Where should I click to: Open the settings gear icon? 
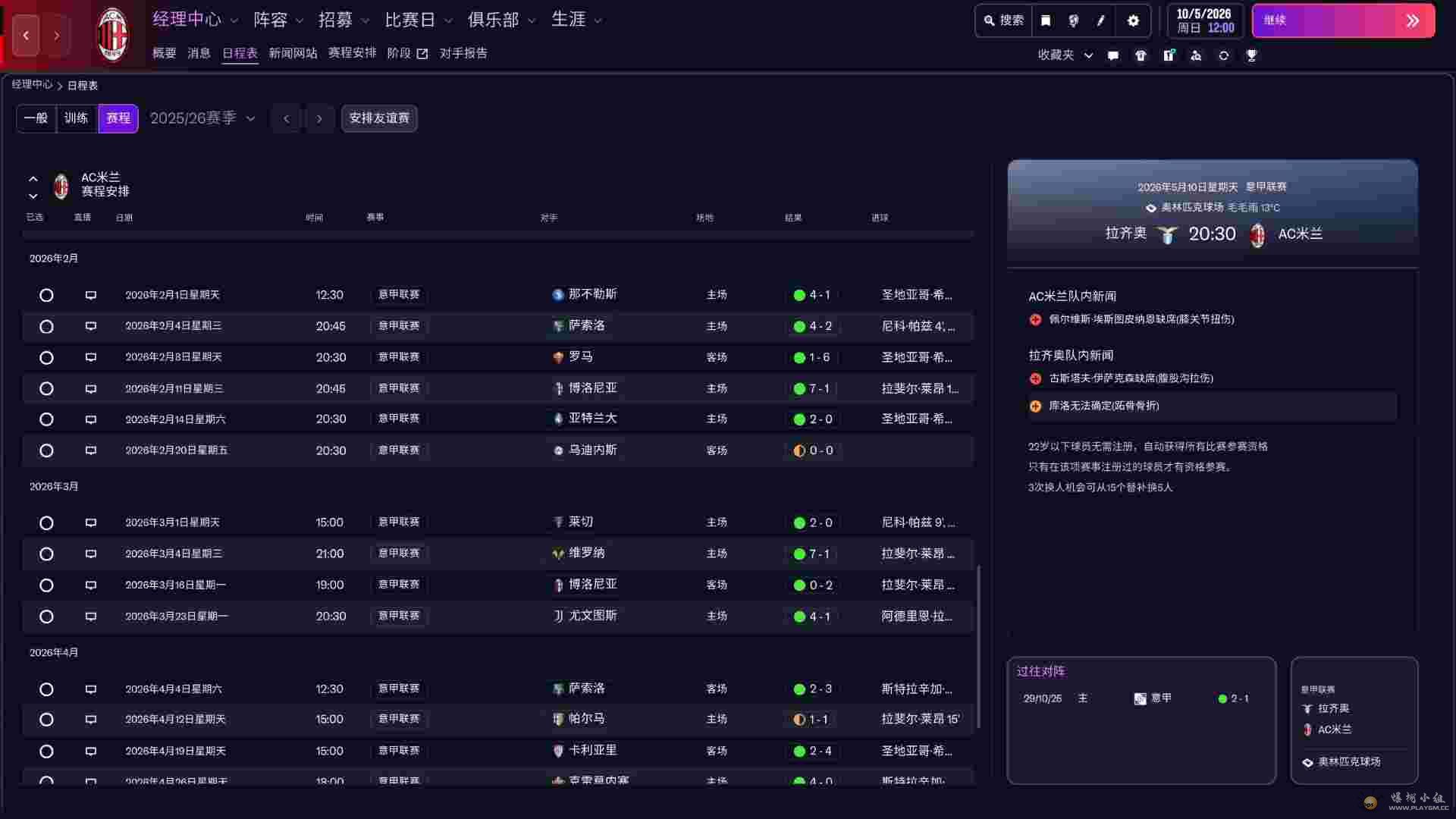(x=1133, y=20)
